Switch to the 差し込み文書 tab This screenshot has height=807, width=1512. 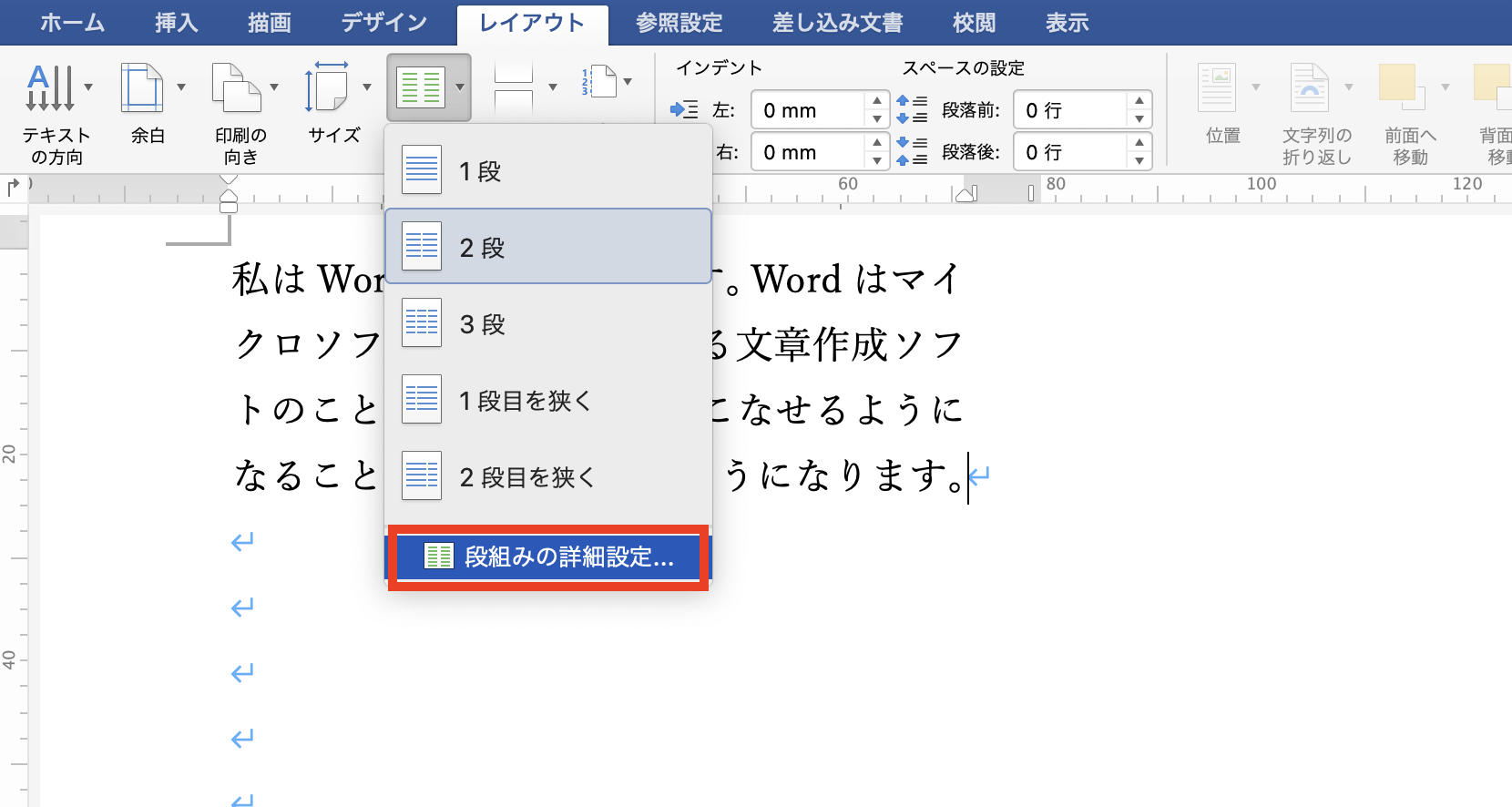838,23
